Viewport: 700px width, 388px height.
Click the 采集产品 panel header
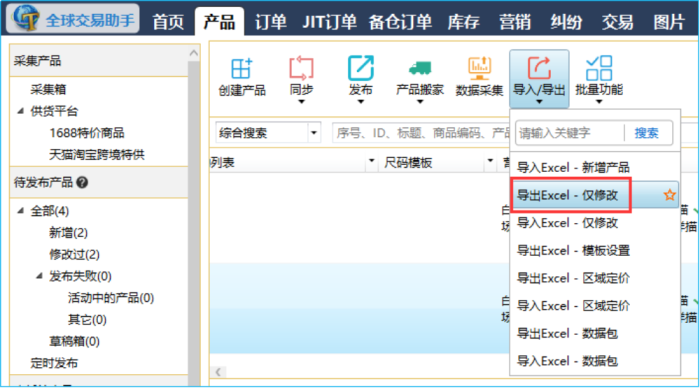coord(99,61)
